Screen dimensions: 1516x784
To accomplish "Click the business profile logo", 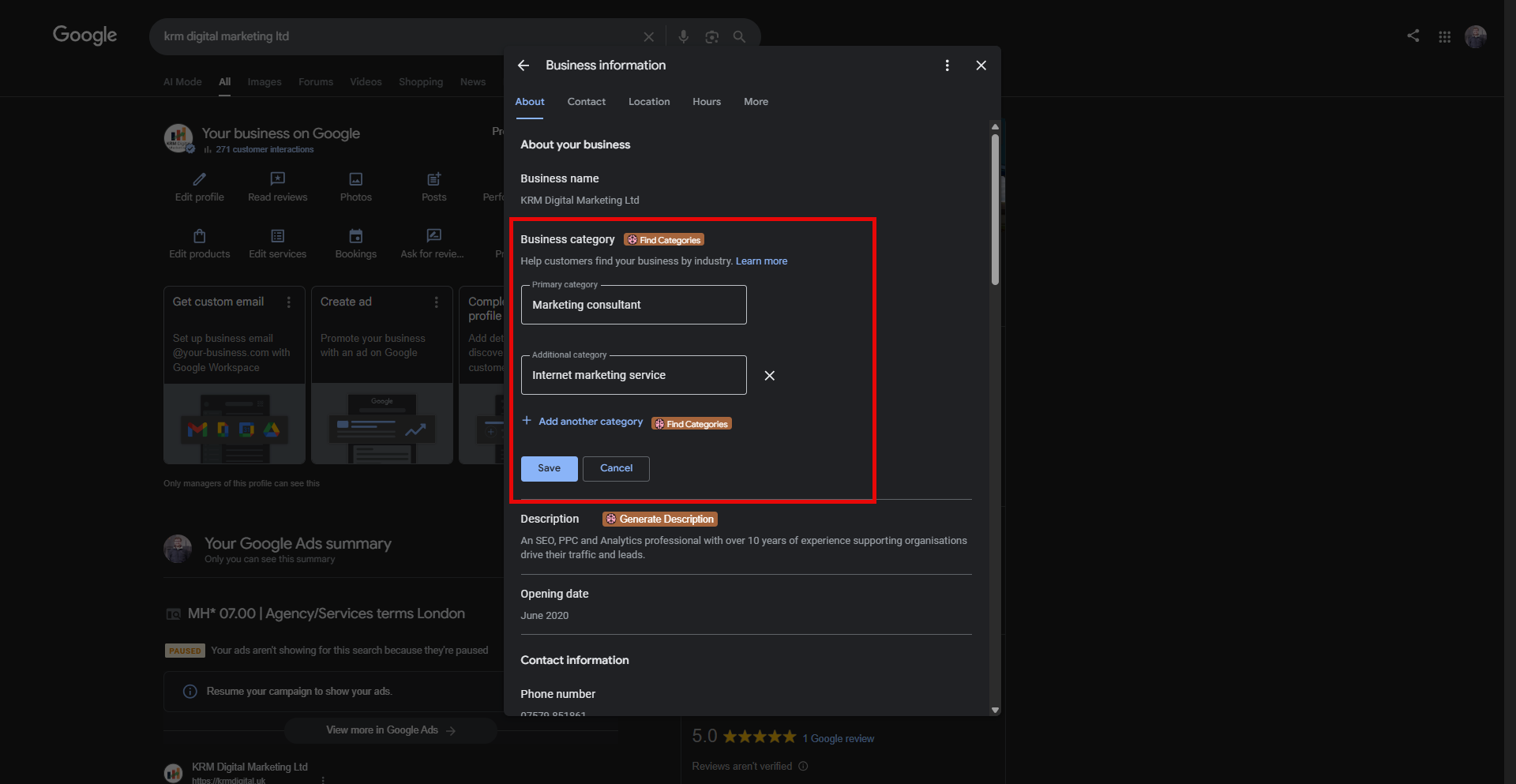I will pyautogui.click(x=178, y=138).
